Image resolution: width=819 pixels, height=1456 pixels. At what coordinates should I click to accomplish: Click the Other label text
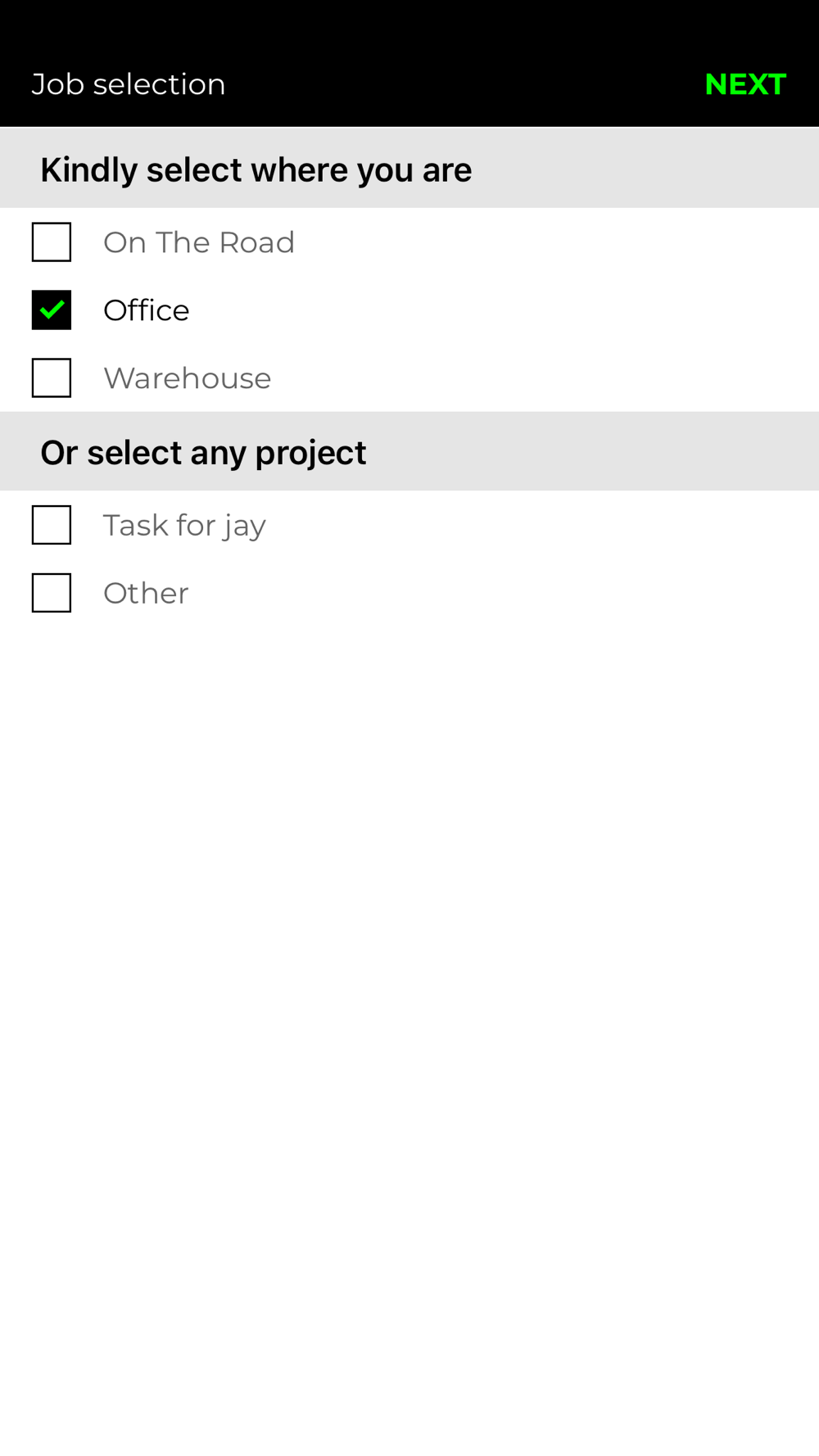(x=146, y=593)
